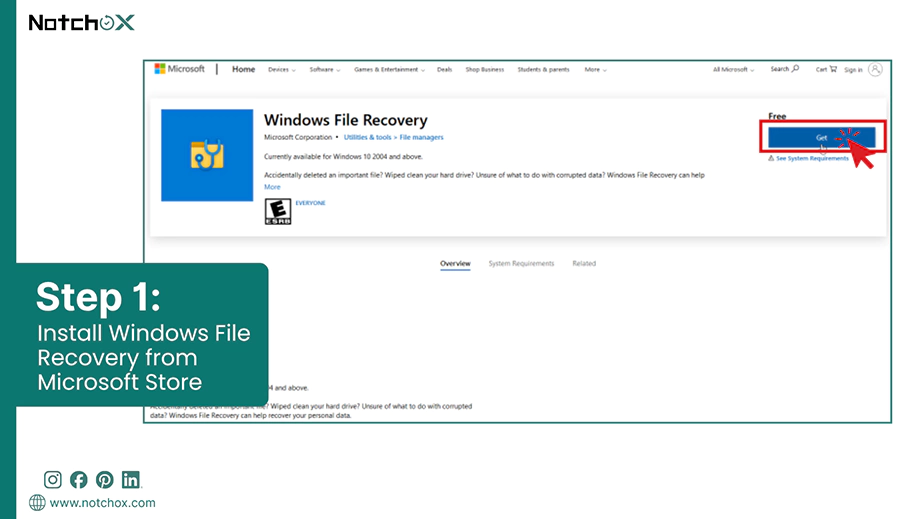922x519 pixels.
Task: Go to Shop Business
Action: 485,69
